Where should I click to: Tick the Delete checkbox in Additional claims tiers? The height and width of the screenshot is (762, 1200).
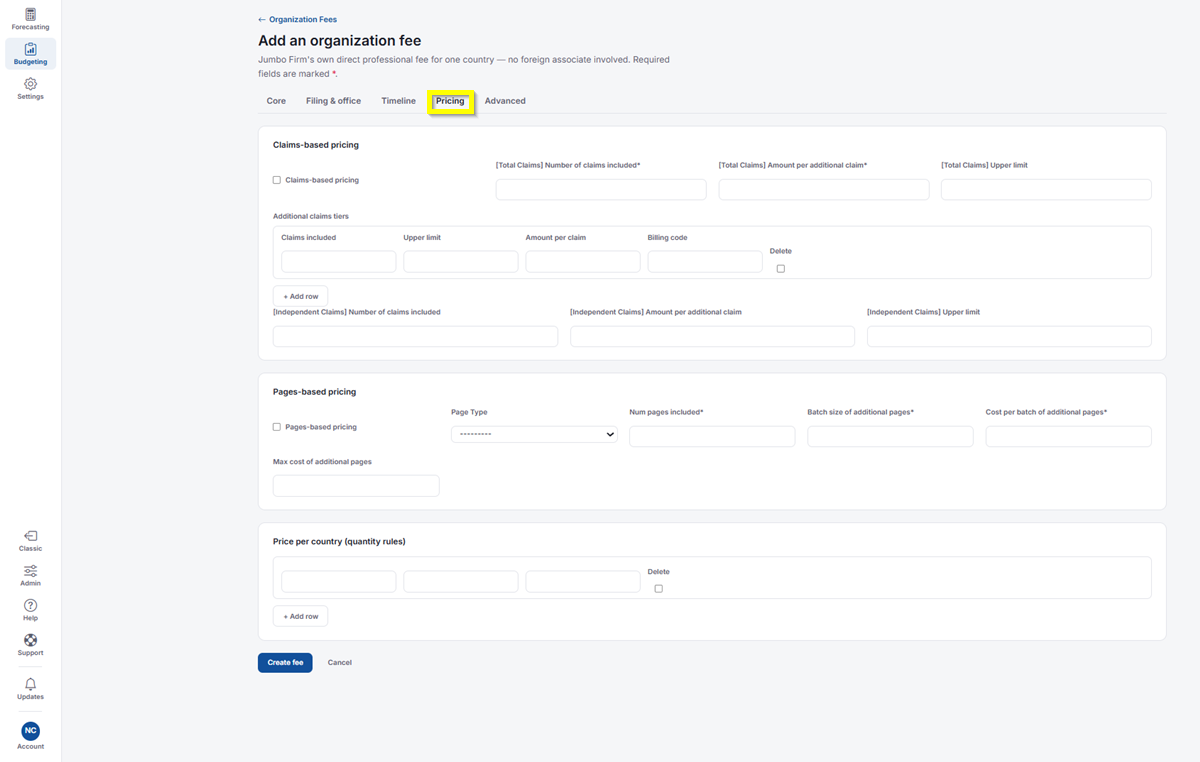tap(781, 268)
